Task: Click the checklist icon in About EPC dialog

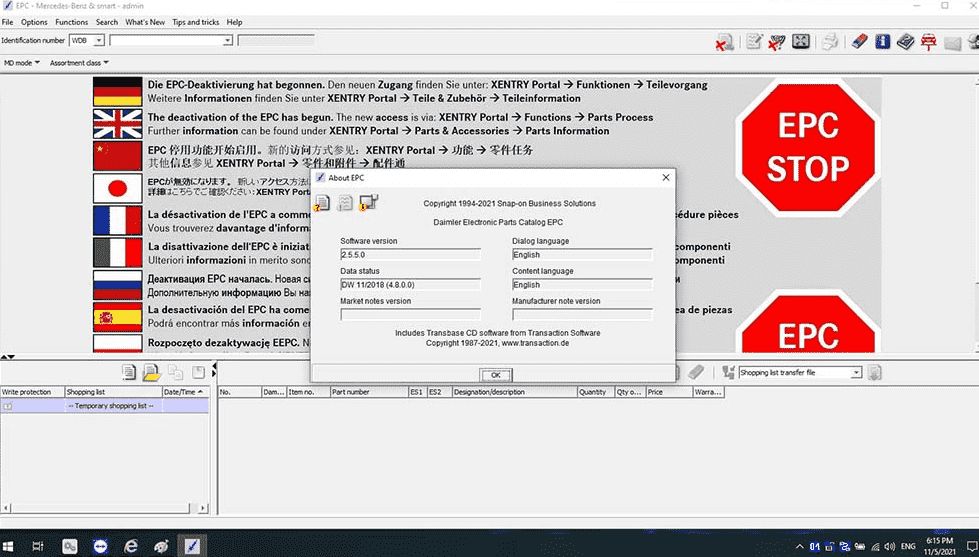Action: coord(345,202)
